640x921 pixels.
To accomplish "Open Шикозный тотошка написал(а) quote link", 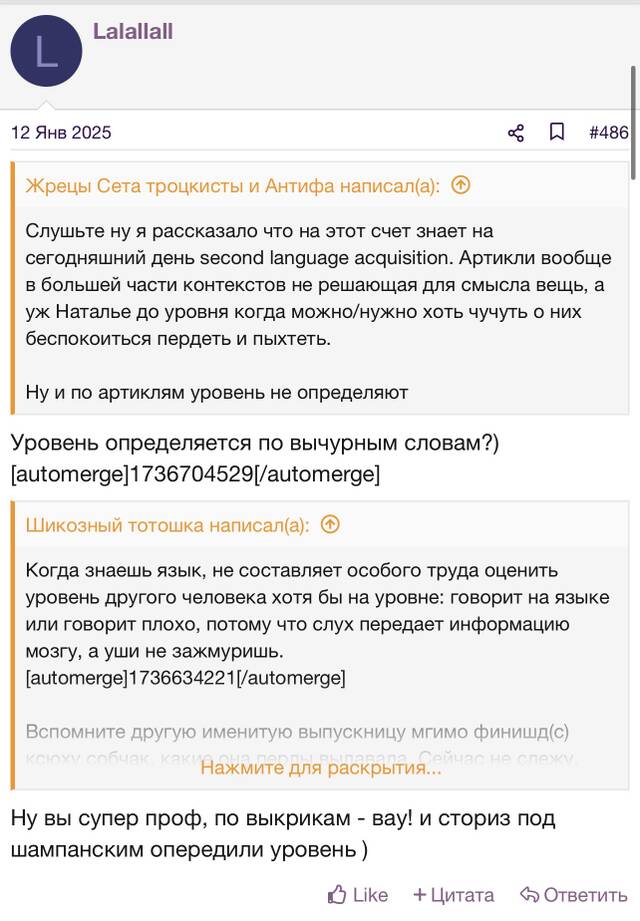I will click(167, 525).
